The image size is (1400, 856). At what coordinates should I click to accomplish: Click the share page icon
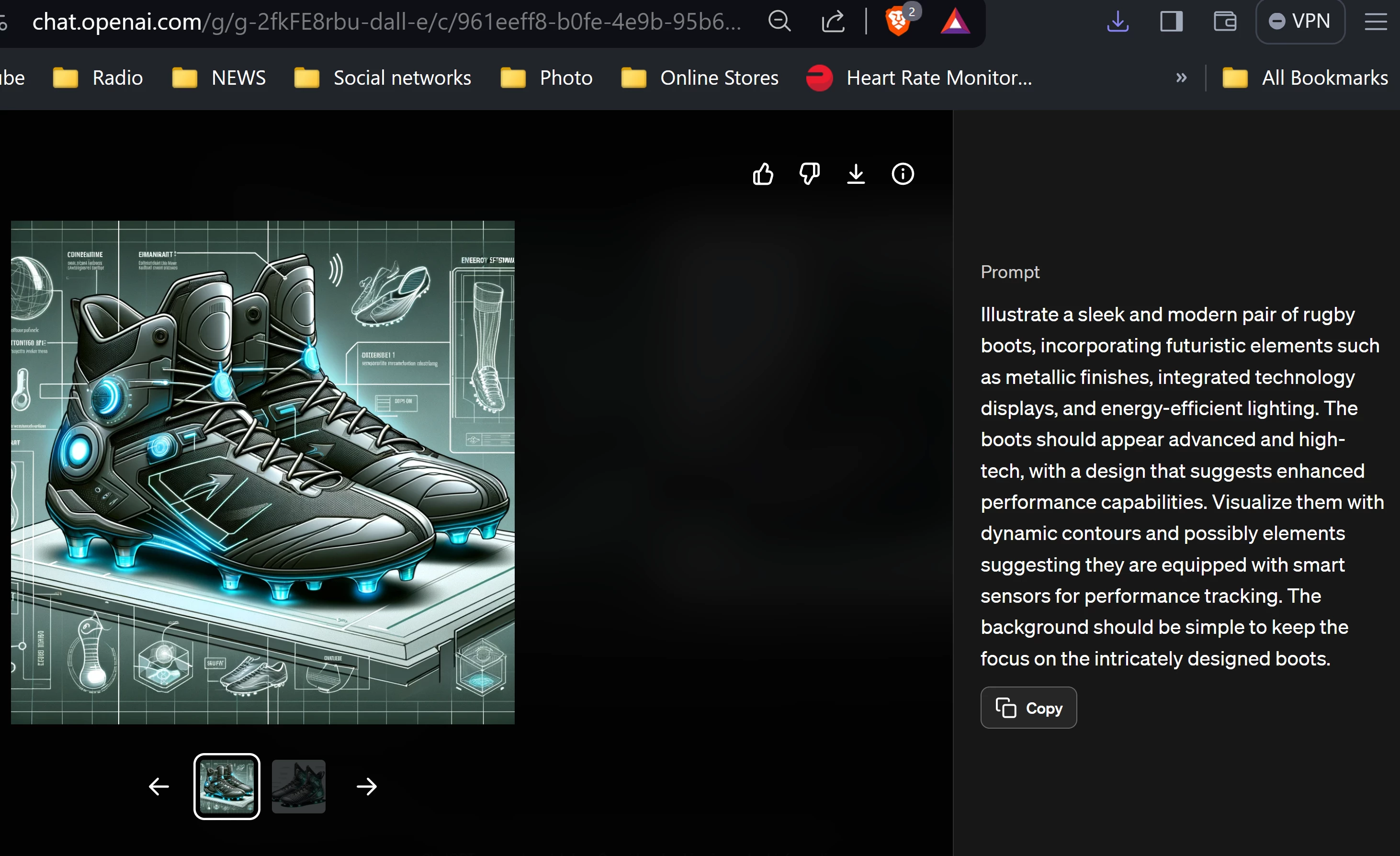tap(833, 22)
